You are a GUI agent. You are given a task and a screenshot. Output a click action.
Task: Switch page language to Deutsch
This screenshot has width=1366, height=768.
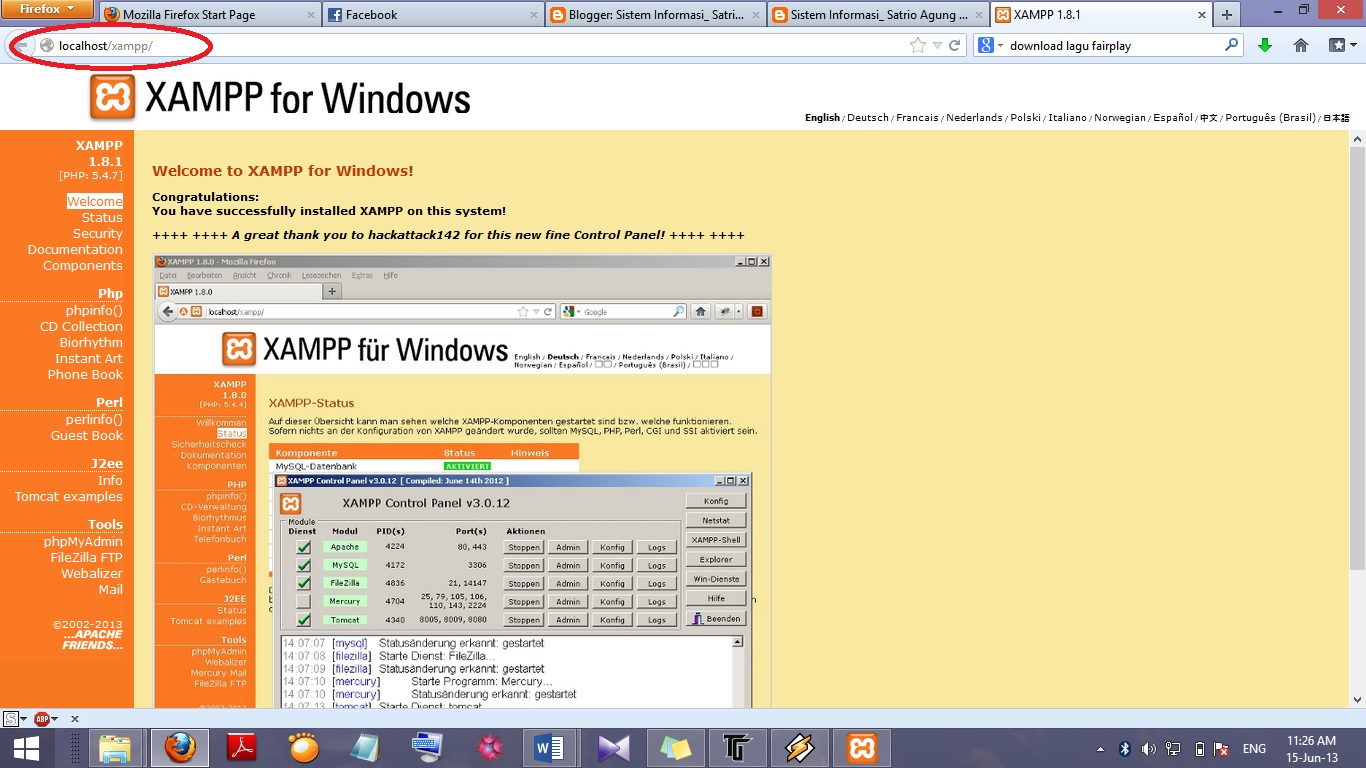pos(868,117)
